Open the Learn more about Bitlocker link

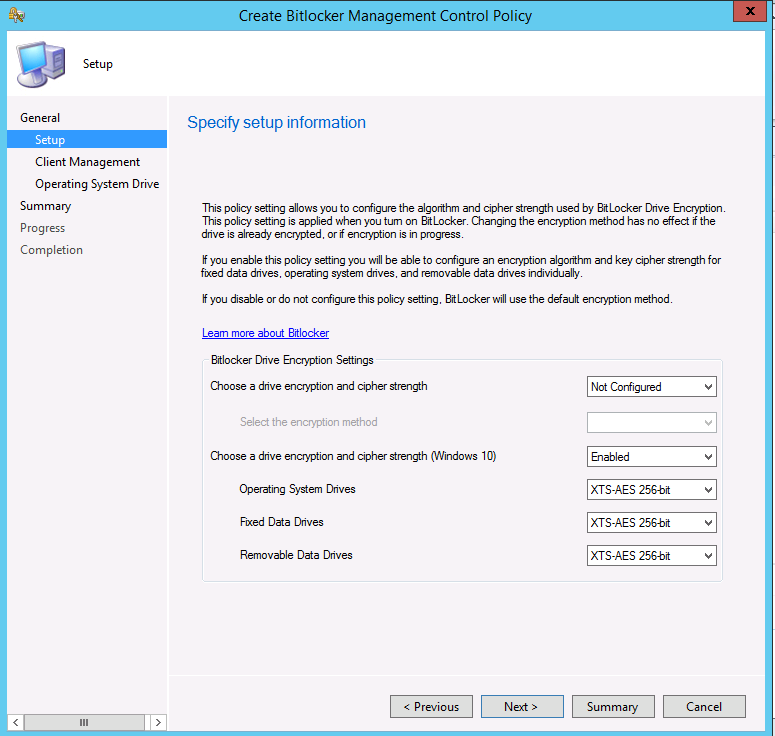click(x=265, y=333)
